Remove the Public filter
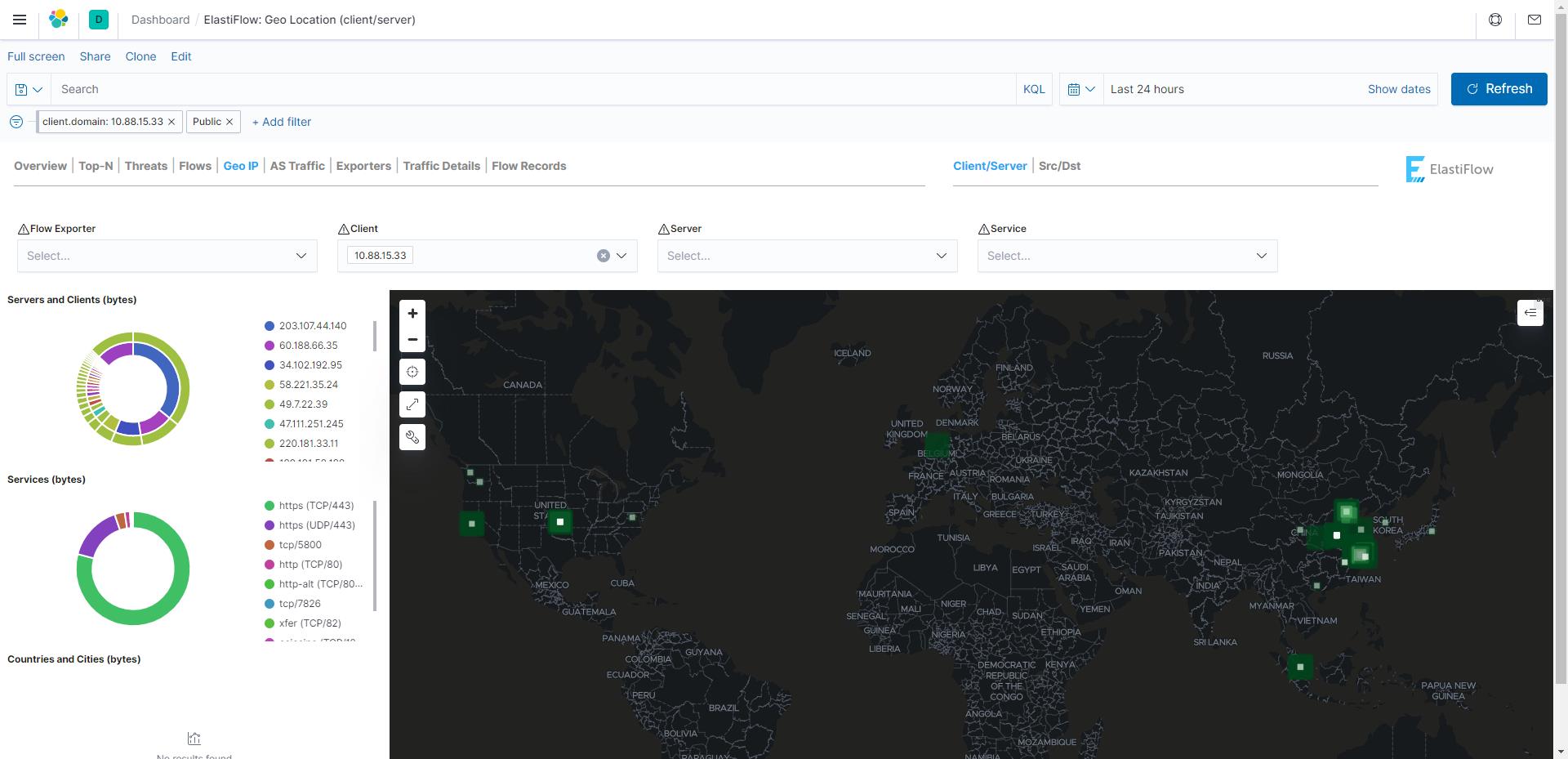The height and width of the screenshot is (759, 1568). 229,122
